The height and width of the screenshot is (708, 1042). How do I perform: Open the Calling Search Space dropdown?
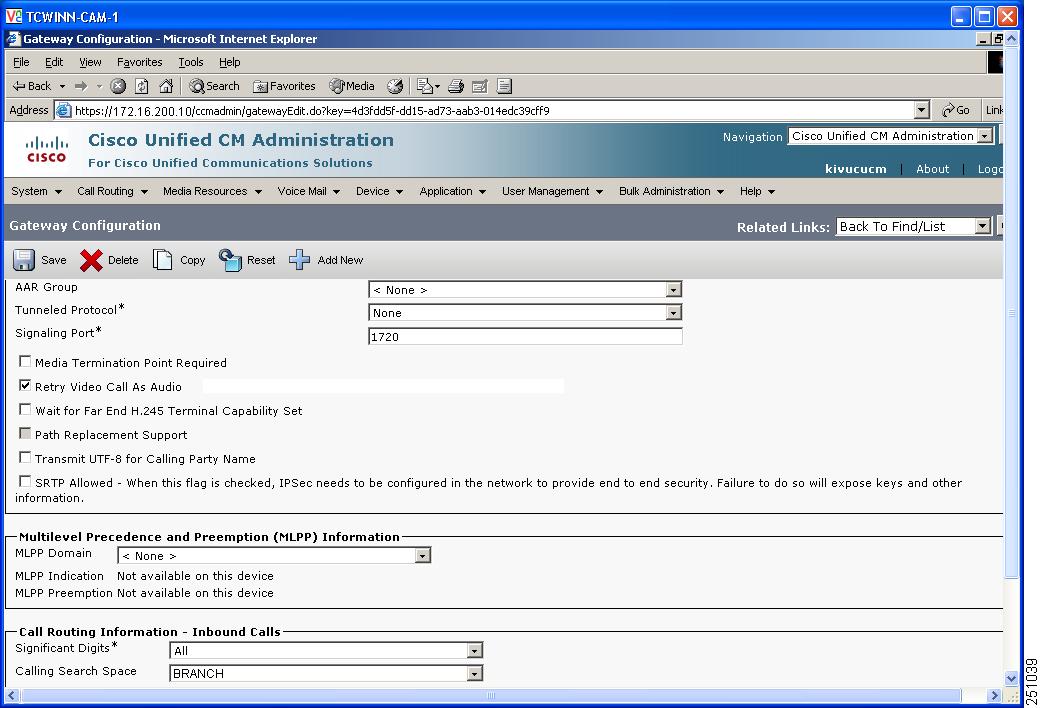point(326,673)
